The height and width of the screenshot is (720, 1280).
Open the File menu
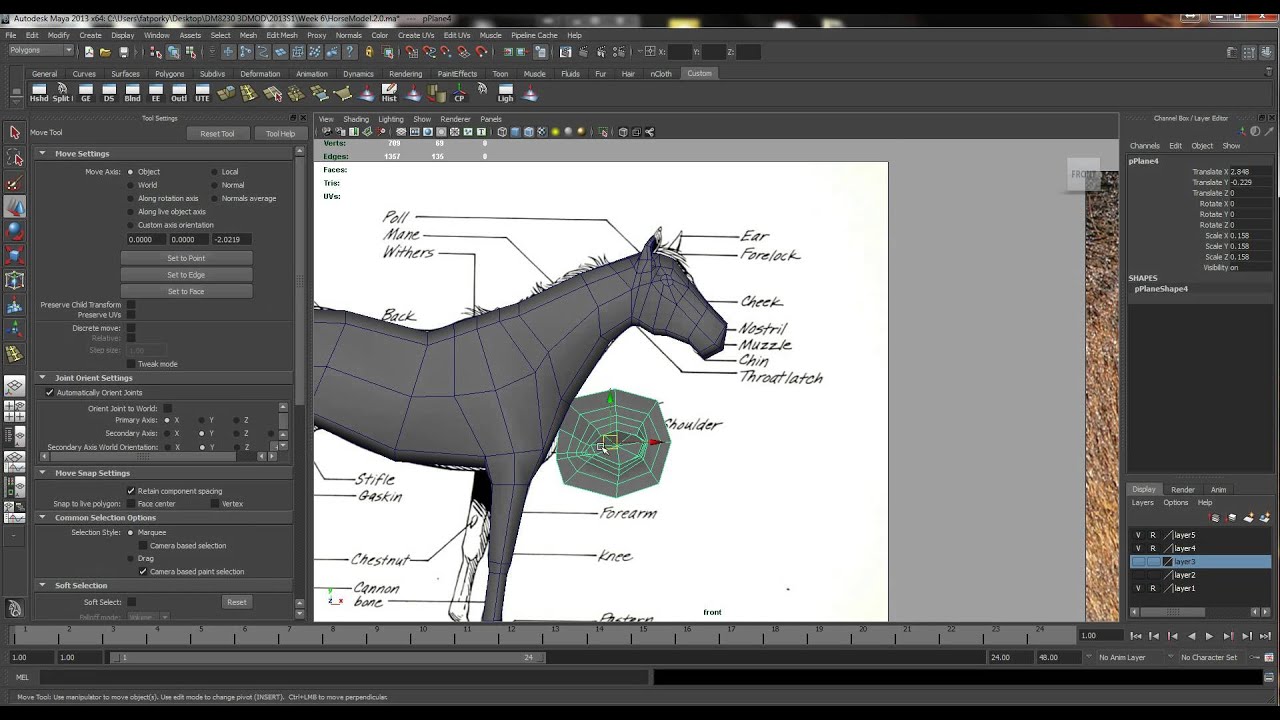[x=11, y=35]
